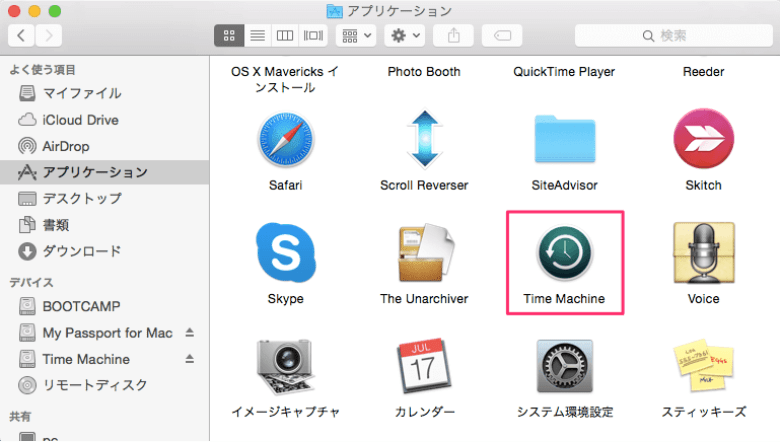Select the Time Machine app icon

[565, 253]
